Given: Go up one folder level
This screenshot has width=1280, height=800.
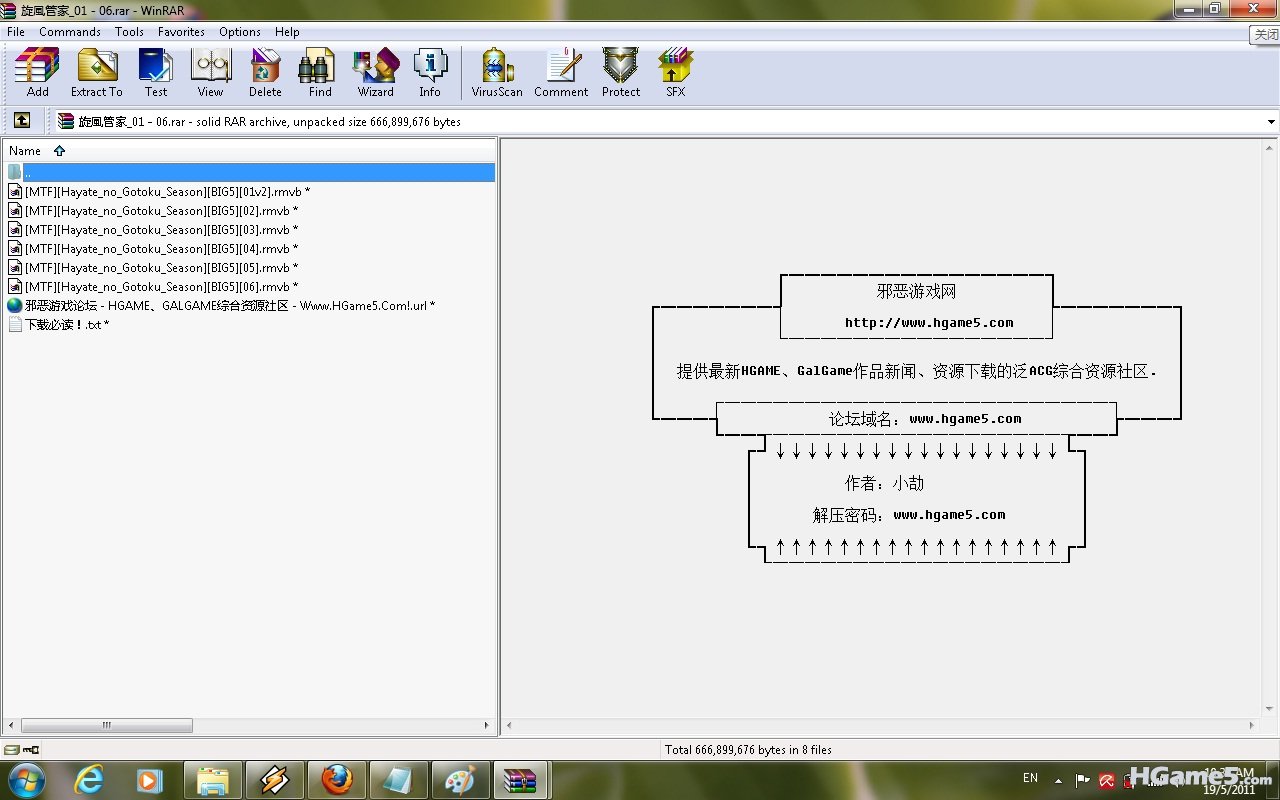Looking at the screenshot, I should pos(21,121).
